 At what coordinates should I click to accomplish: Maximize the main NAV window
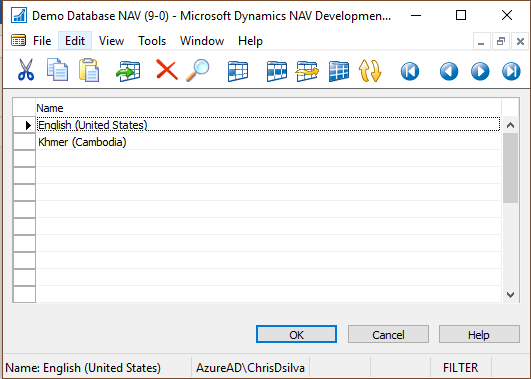461,15
